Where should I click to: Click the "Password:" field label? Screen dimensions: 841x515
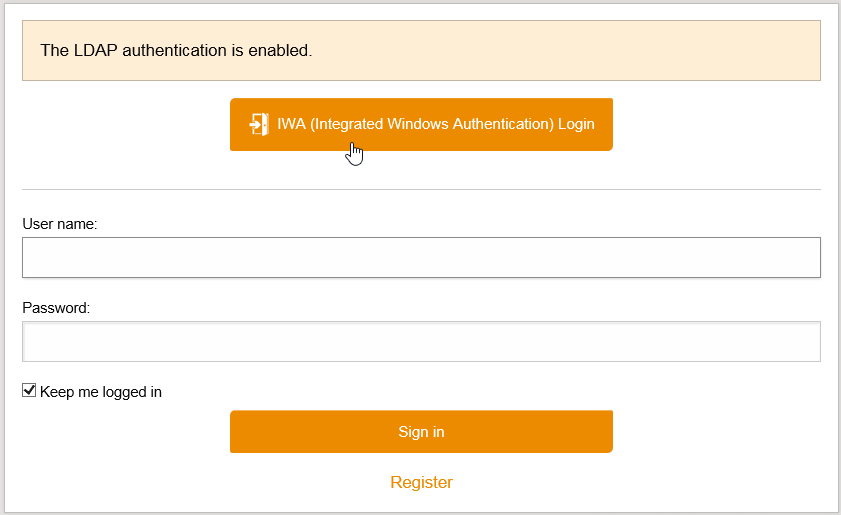[56, 308]
